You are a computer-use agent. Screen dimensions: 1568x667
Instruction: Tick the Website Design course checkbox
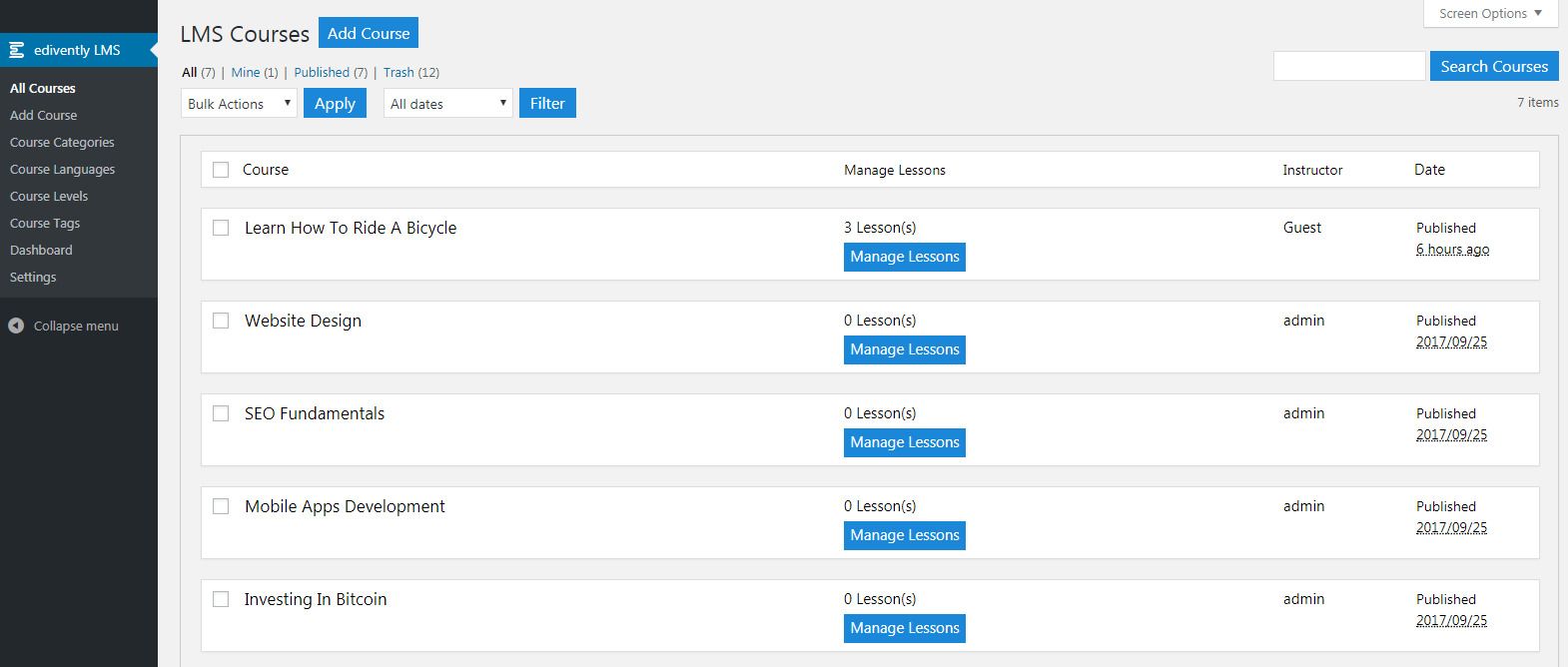point(221,321)
